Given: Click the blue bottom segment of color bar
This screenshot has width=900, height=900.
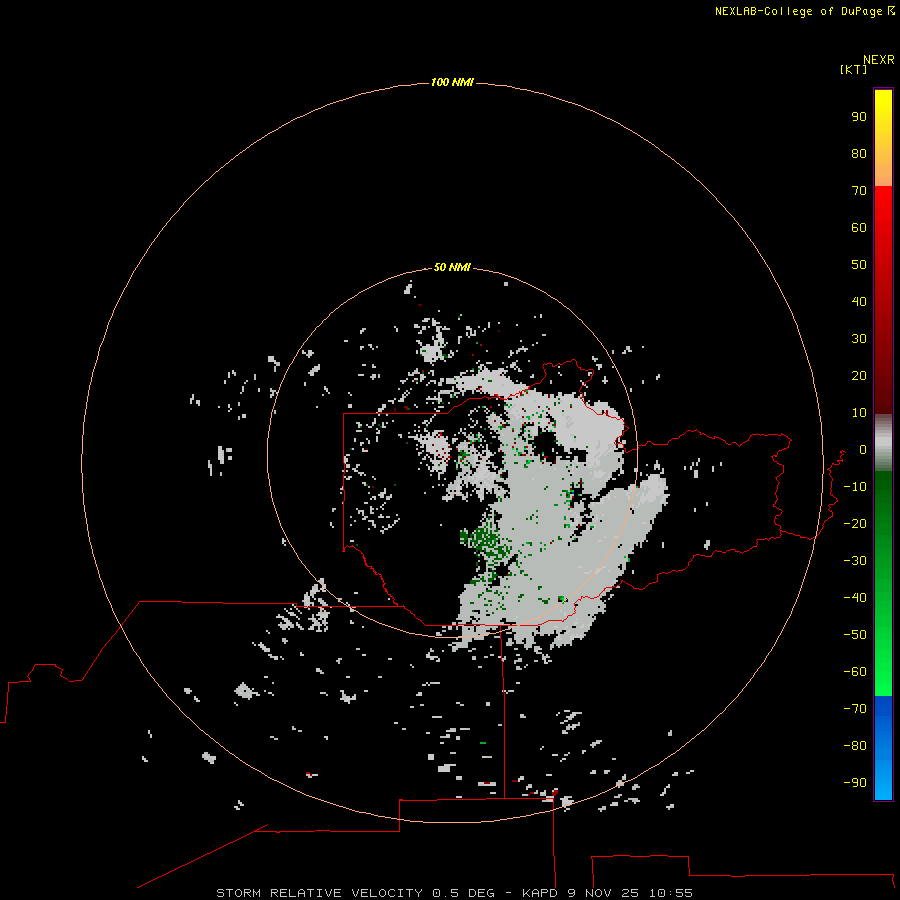Looking at the screenshot, I should pyautogui.click(x=883, y=747).
